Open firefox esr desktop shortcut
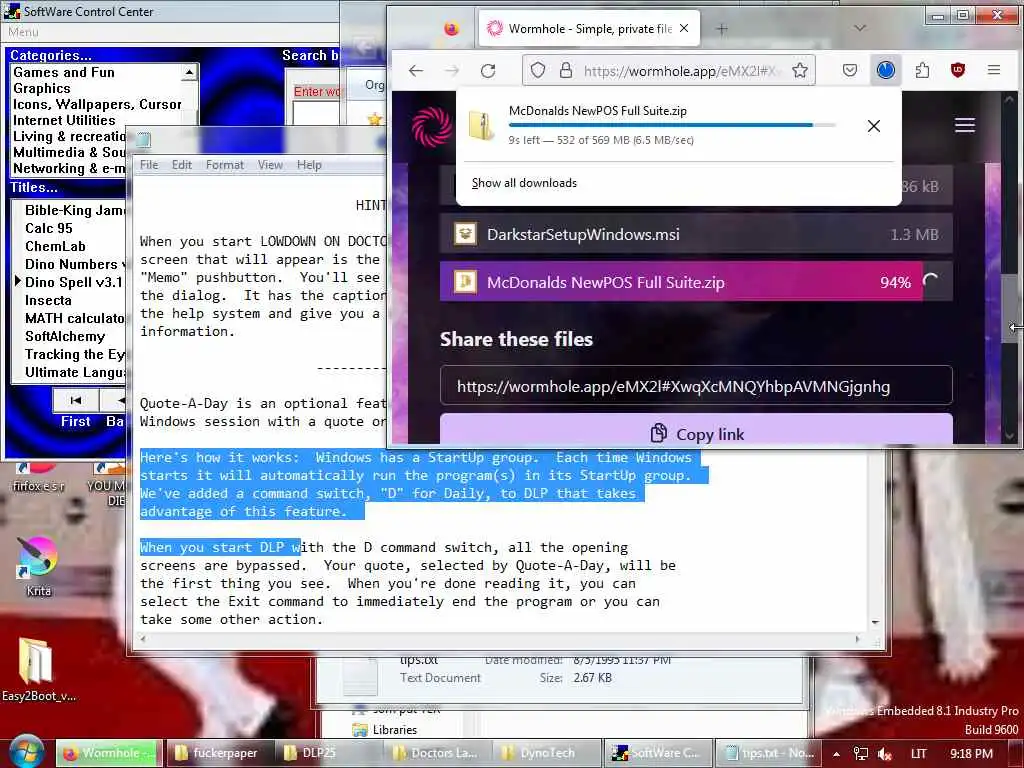The image size is (1024, 768). click(38, 479)
